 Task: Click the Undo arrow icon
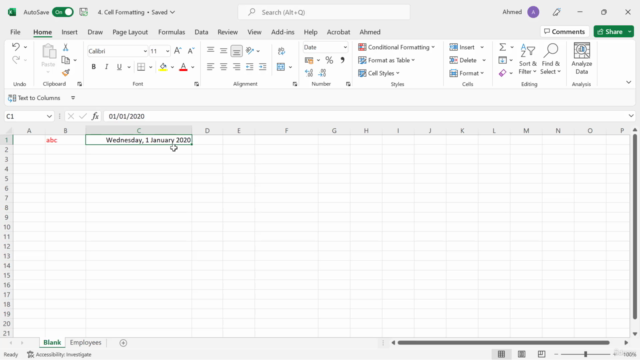(16, 47)
